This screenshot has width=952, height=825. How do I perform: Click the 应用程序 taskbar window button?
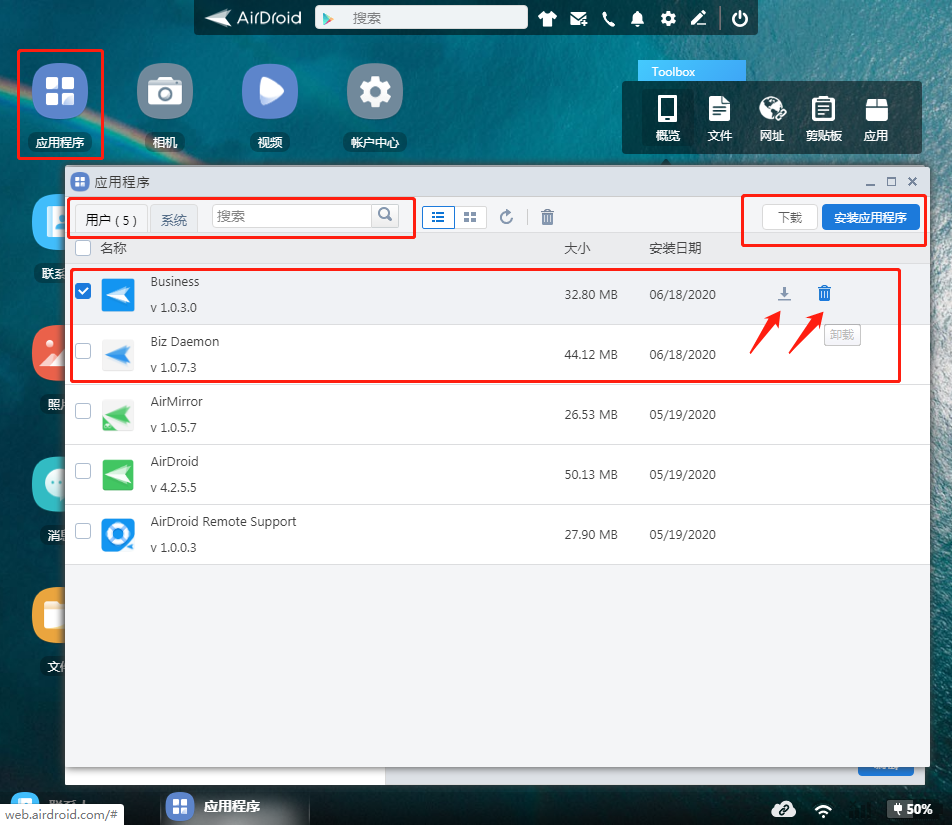235,806
